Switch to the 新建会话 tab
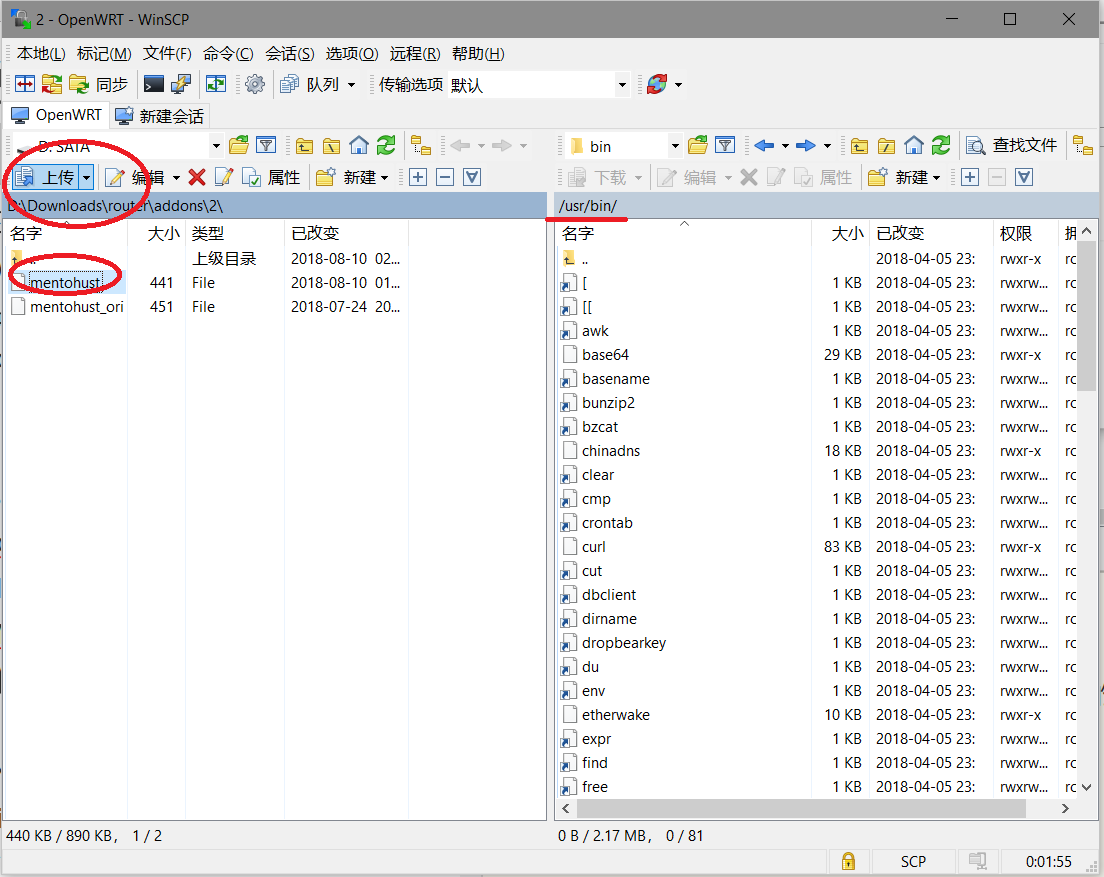 coord(160,116)
